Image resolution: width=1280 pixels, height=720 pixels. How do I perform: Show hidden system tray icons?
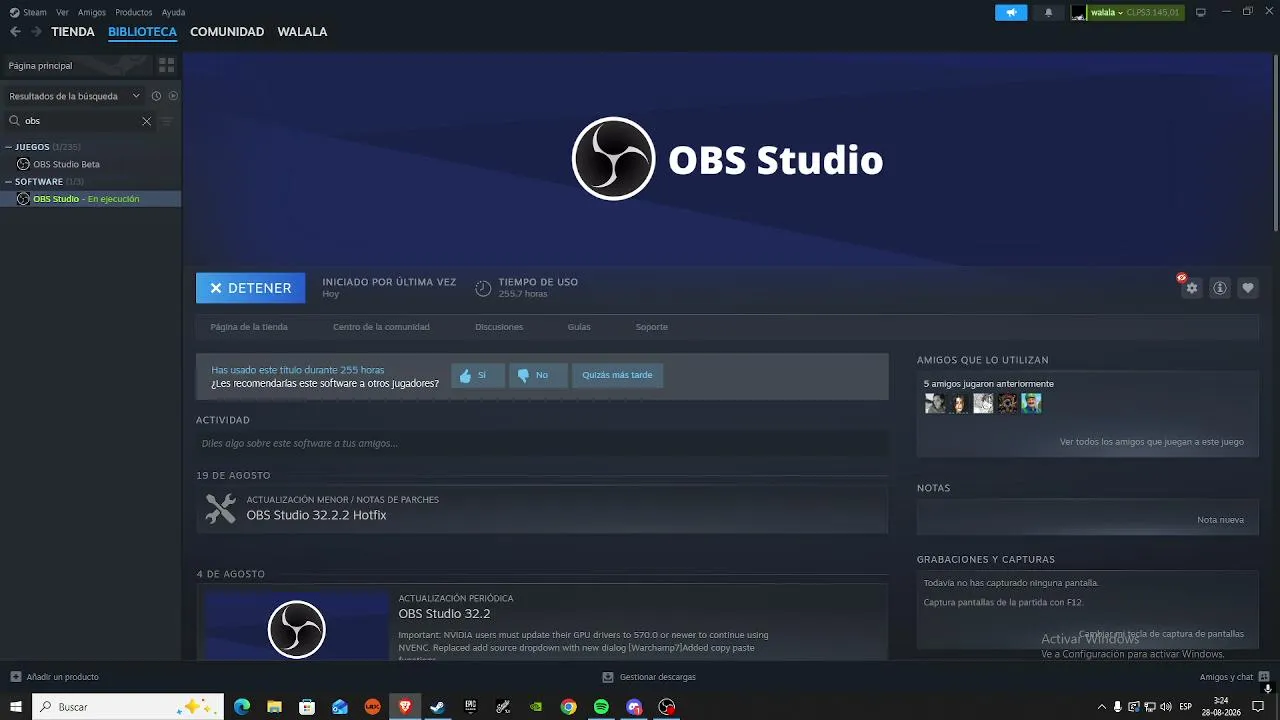pos(1102,707)
